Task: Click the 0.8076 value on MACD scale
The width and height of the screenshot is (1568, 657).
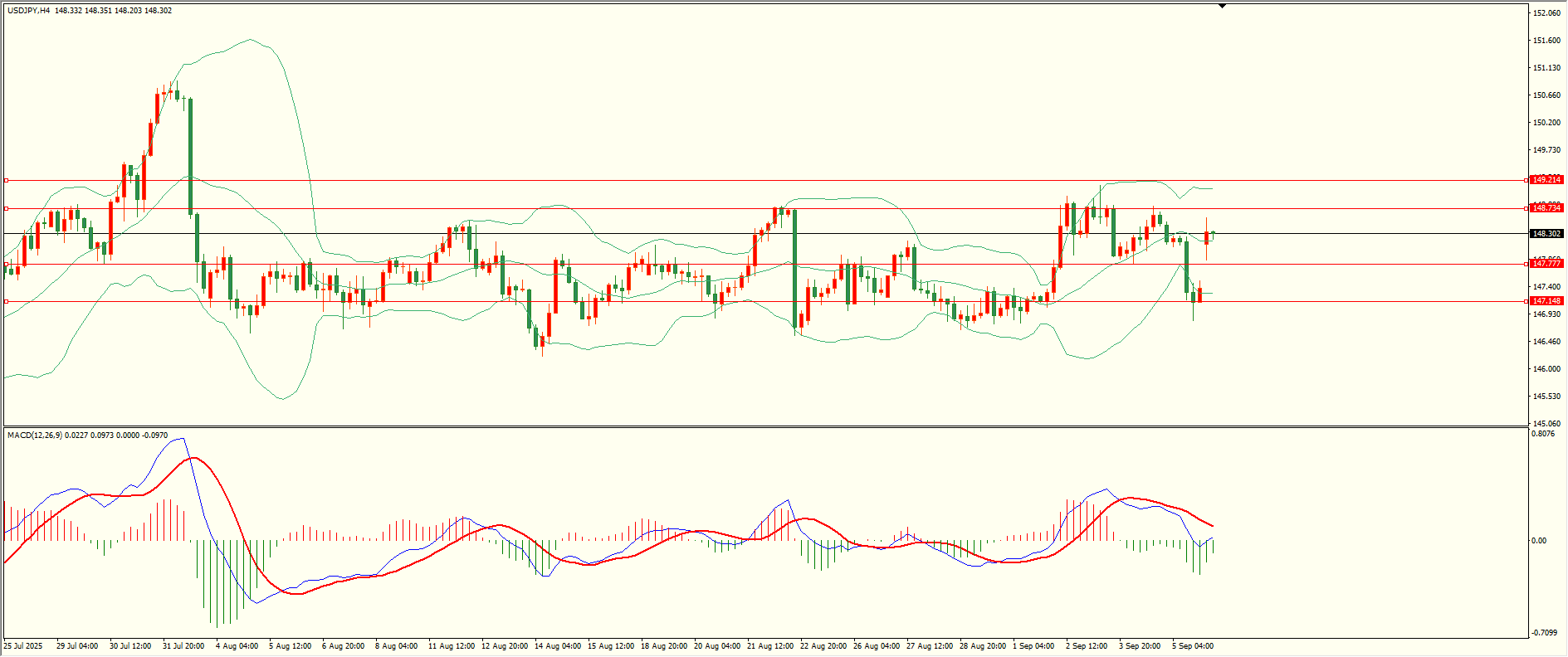Action: (x=1543, y=434)
